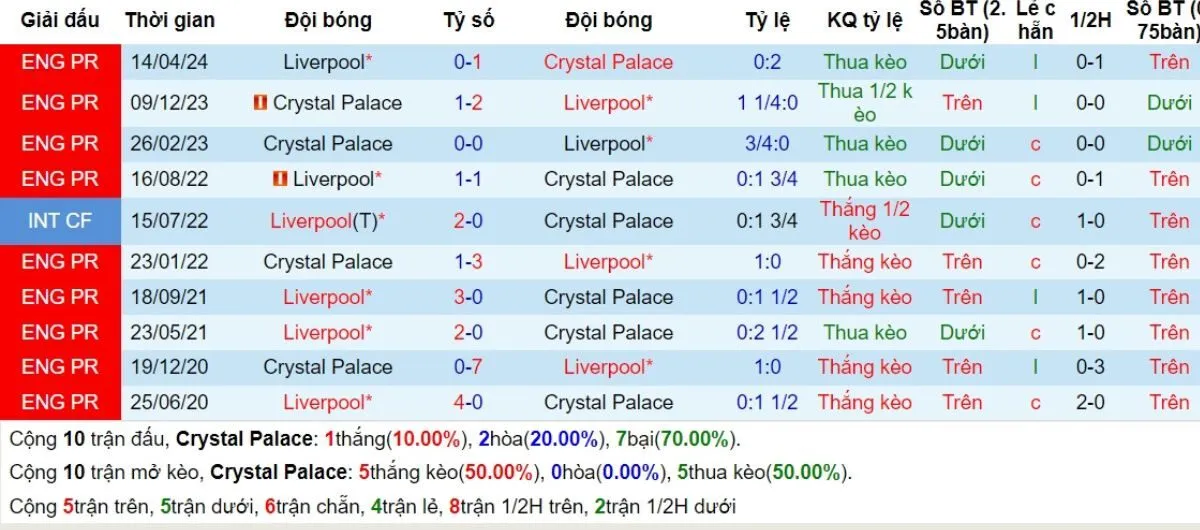The width and height of the screenshot is (1200, 530).
Task: Click the 'KQ tỷ lệ' column header
Action: 864,21
